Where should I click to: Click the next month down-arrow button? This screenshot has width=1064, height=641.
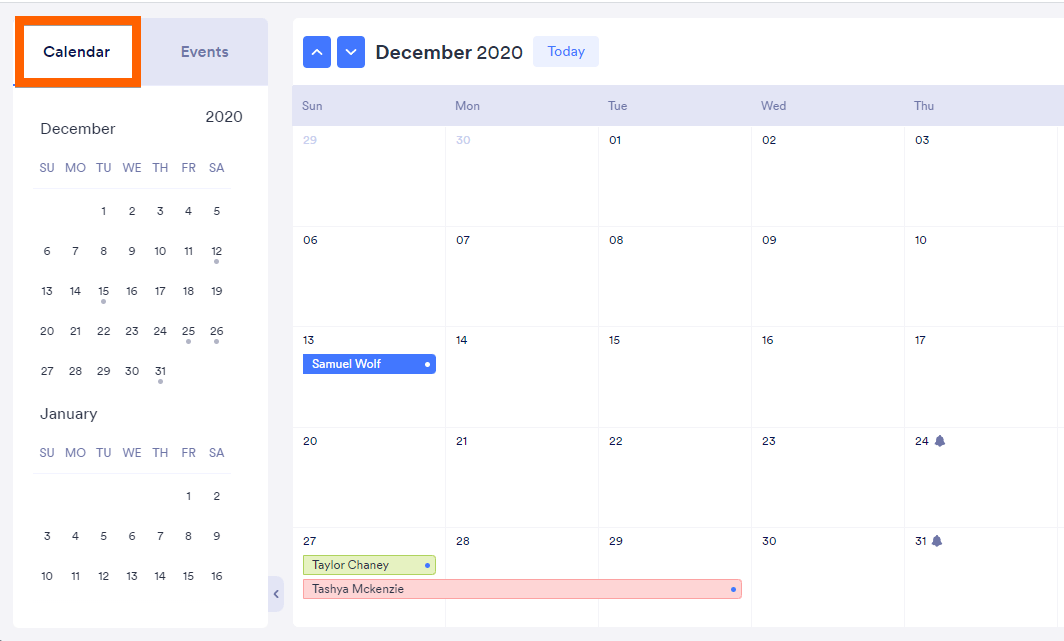click(351, 52)
